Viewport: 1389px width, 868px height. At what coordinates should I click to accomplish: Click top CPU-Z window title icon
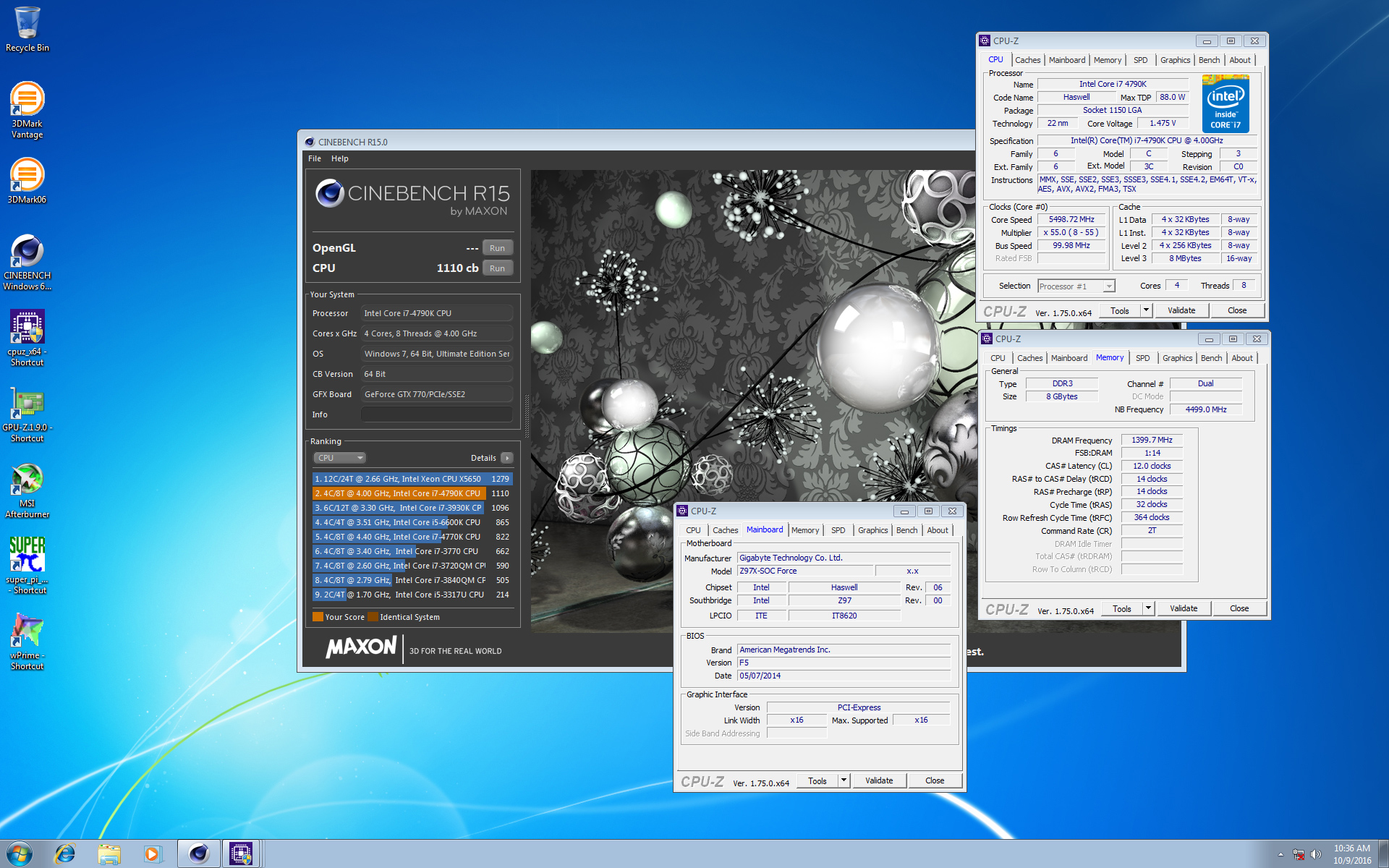[x=985, y=41]
